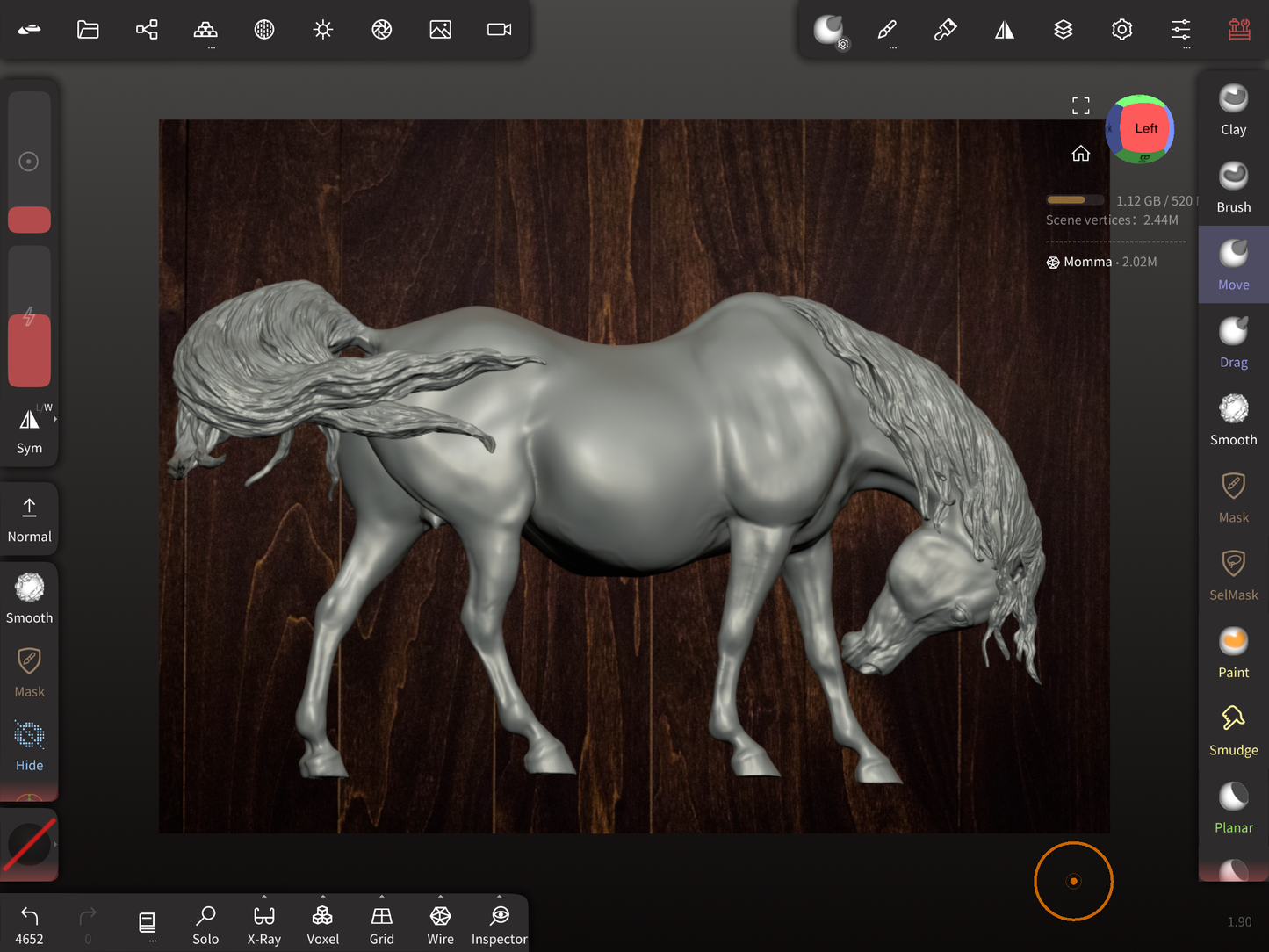Toggle Solo view mode
This screenshot has height=952, width=1269.
coord(205,925)
